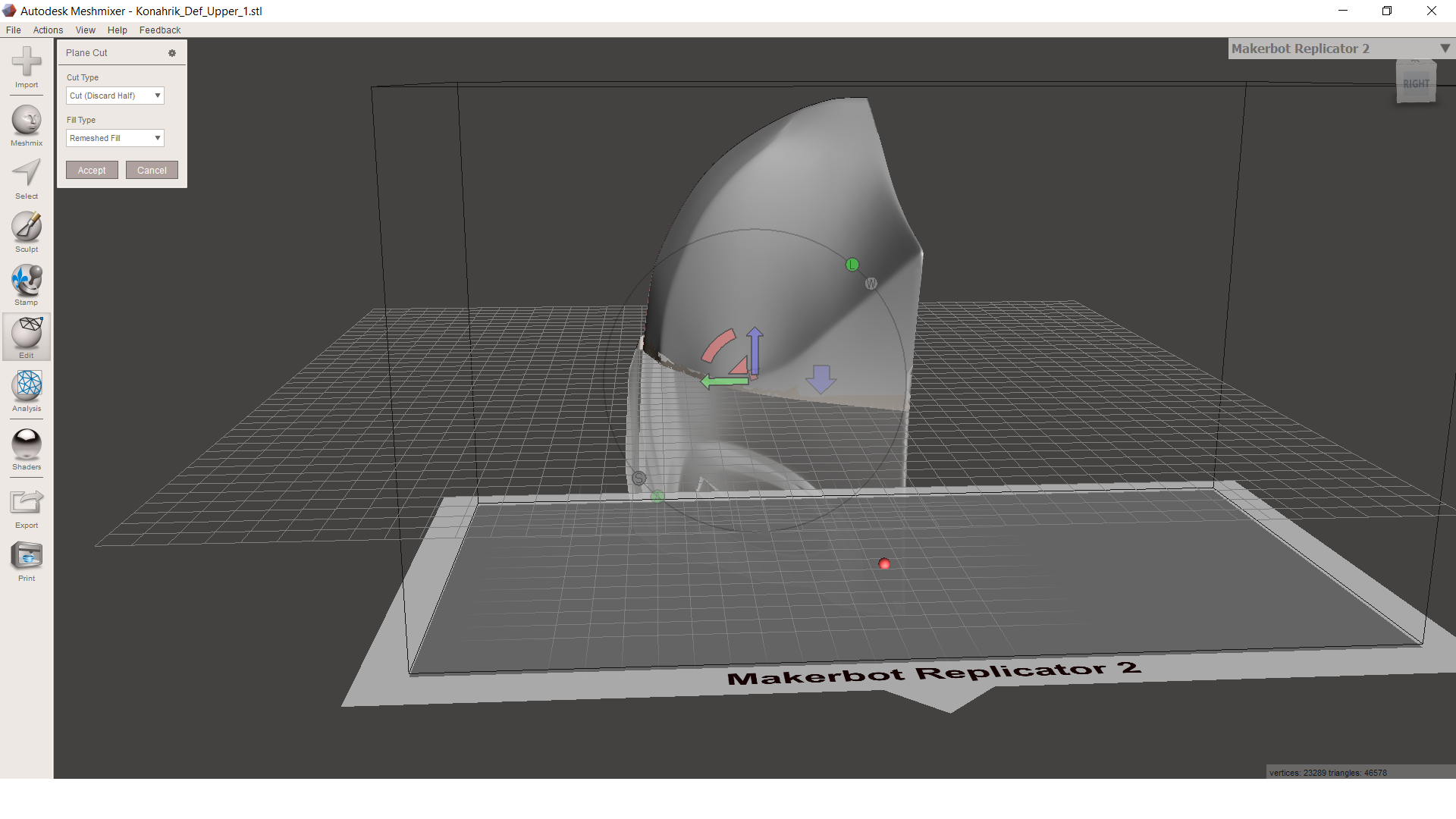Open the Actions menu

tap(47, 29)
